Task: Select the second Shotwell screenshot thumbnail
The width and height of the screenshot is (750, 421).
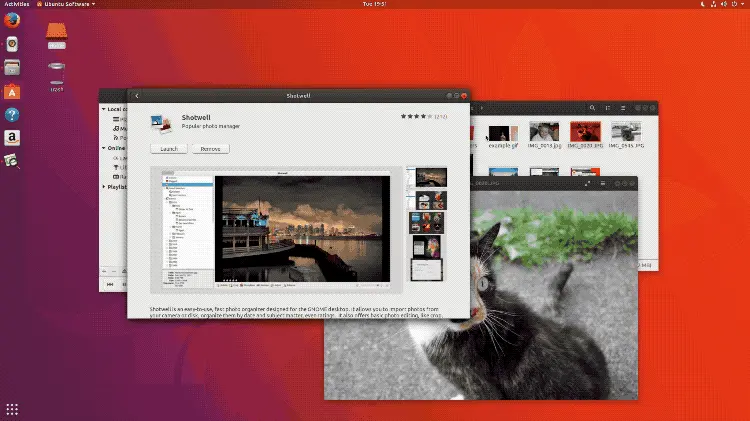Action: pos(427,200)
